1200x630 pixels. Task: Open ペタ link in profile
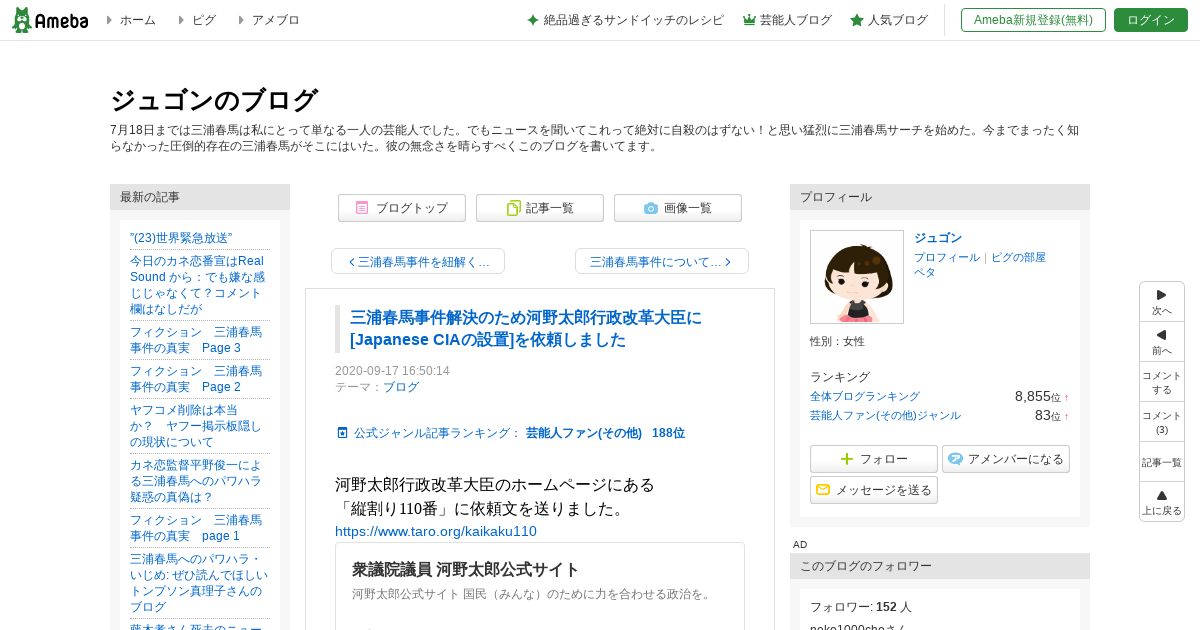pyautogui.click(x=925, y=272)
